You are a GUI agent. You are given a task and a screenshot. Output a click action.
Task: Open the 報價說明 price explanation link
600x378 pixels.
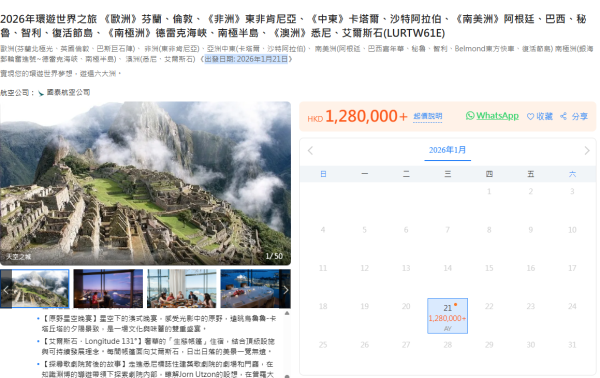pyautogui.click(x=427, y=116)
